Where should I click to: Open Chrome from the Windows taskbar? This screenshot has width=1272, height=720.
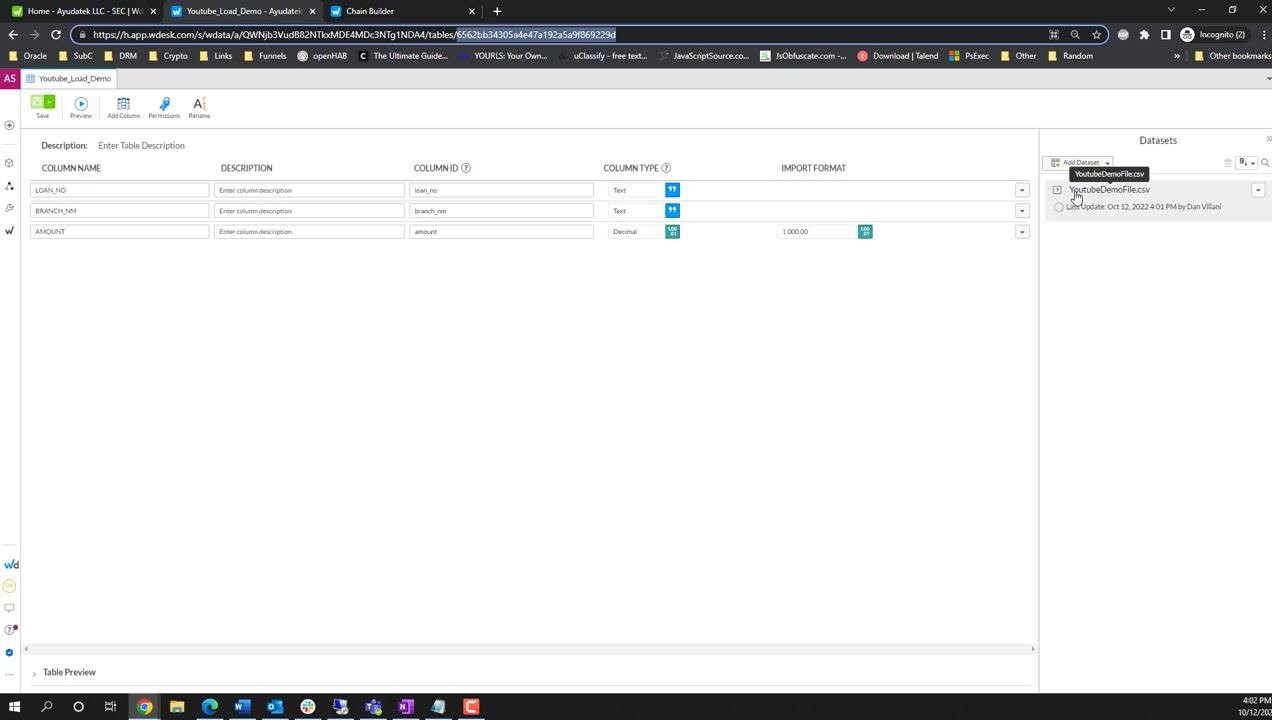pyautogui.click(x=144, y=707)
